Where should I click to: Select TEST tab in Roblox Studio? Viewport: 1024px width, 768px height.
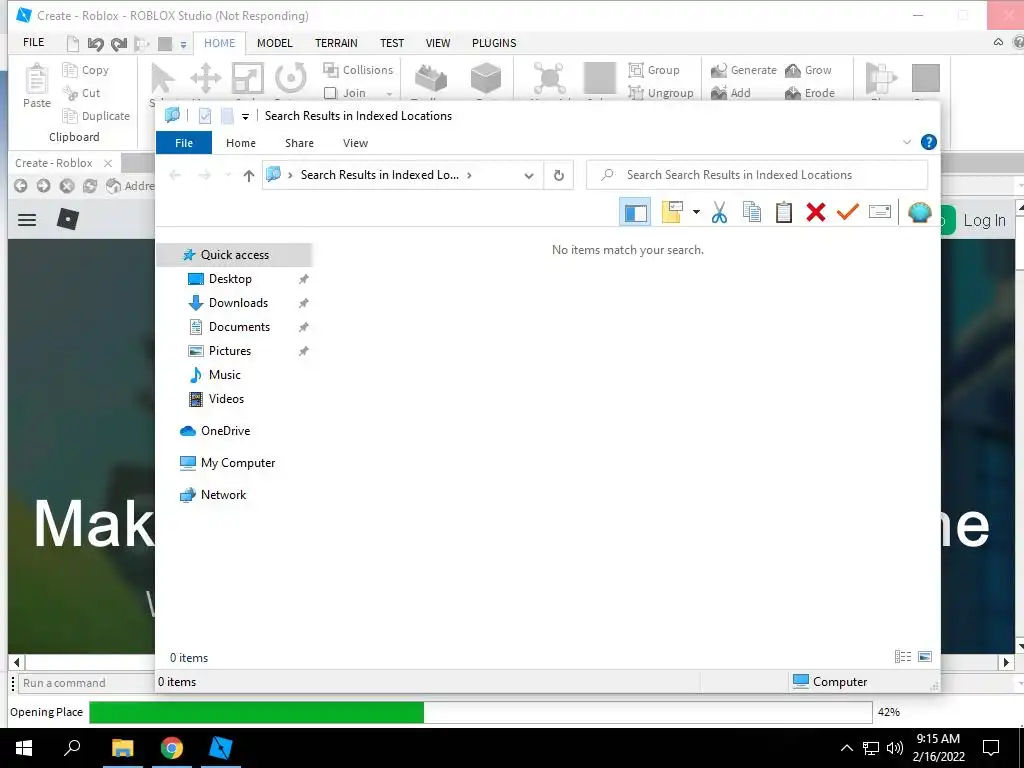click(x=392, y=43)
